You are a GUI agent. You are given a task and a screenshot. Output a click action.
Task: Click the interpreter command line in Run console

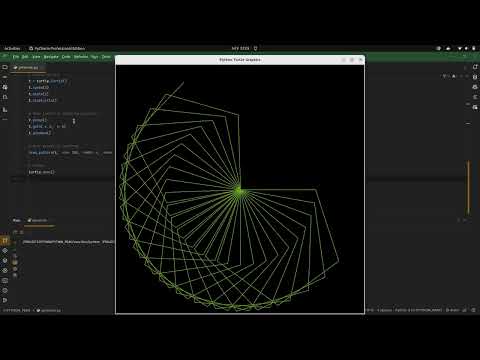pyautogui.click(x=68, y=242)
